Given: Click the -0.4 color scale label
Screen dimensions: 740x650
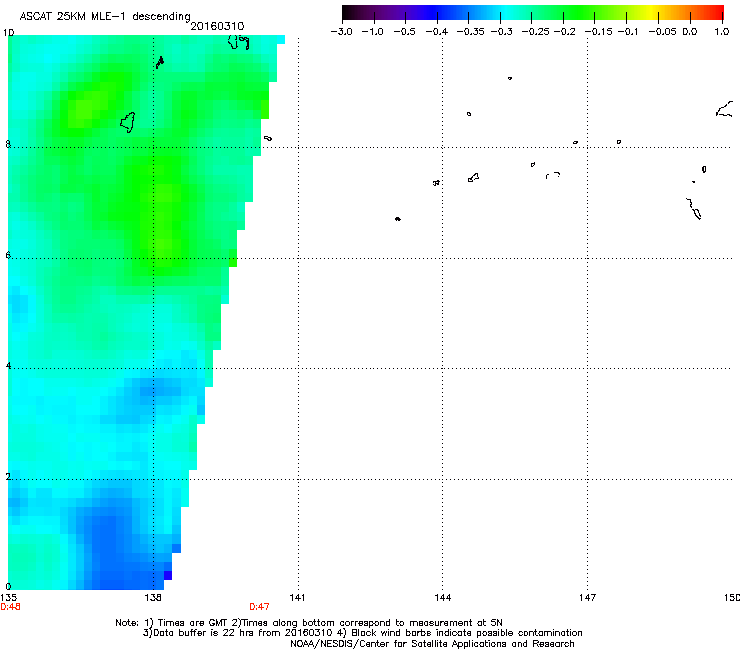Looking at the screenshot, I should [437, 32].
